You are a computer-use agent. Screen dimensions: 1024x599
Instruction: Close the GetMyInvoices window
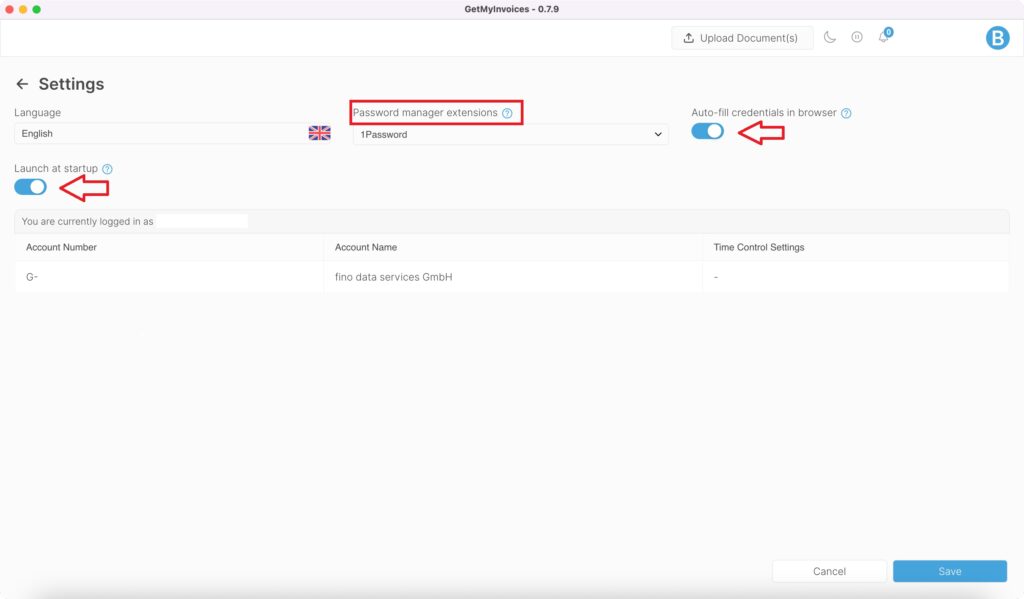pos(9,9)
